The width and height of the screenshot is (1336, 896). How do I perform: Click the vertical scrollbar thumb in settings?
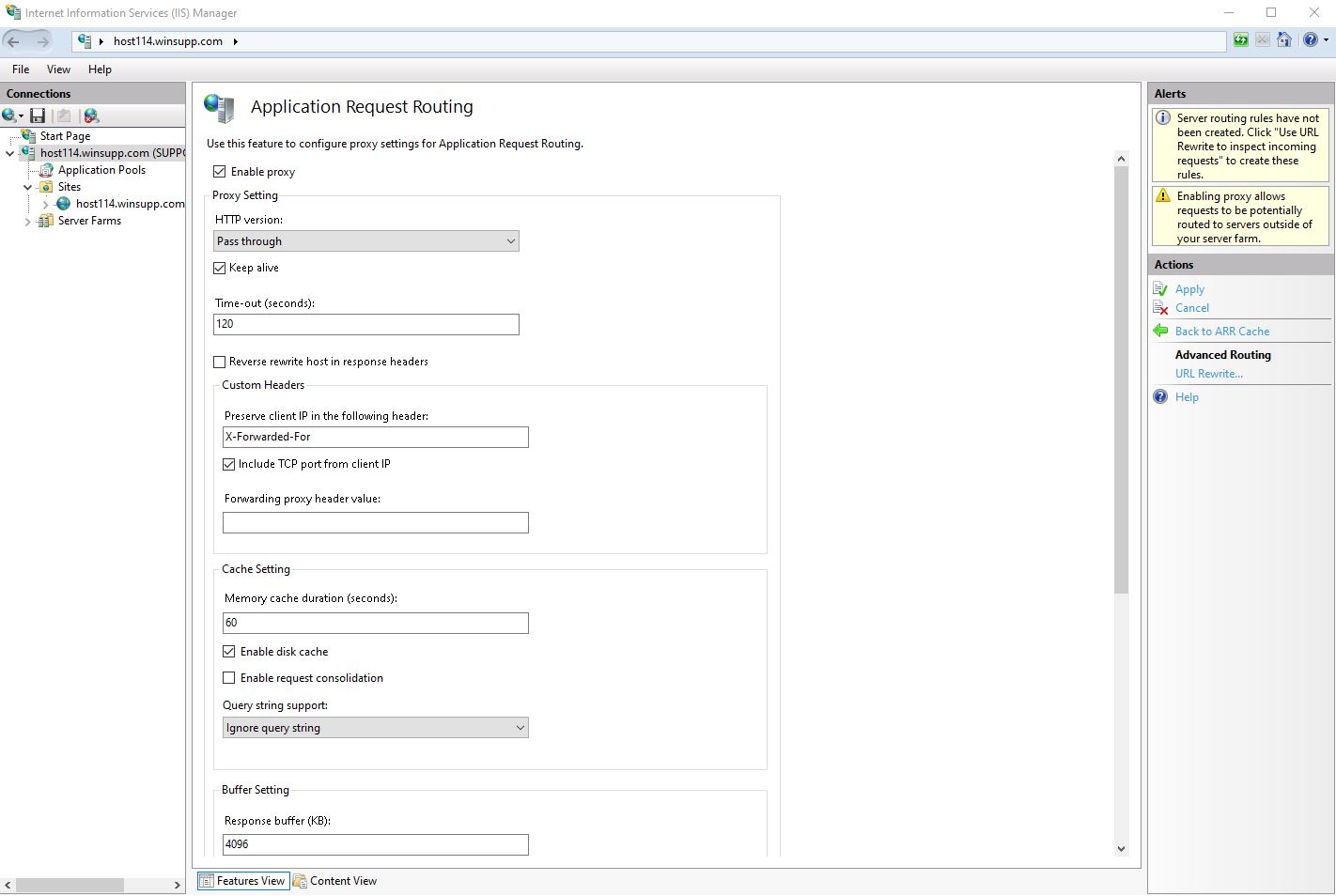click(x=1121, y=380)
